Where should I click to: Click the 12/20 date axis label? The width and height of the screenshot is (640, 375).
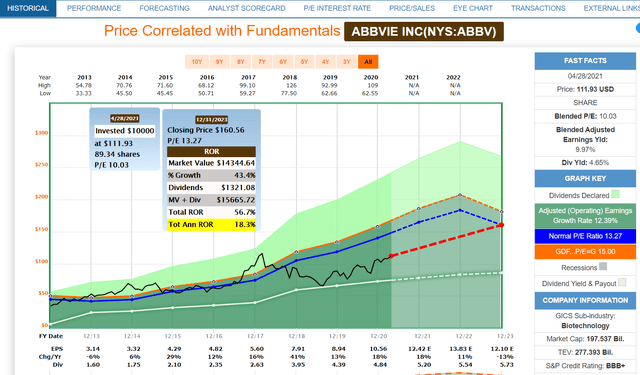[378, 336]
